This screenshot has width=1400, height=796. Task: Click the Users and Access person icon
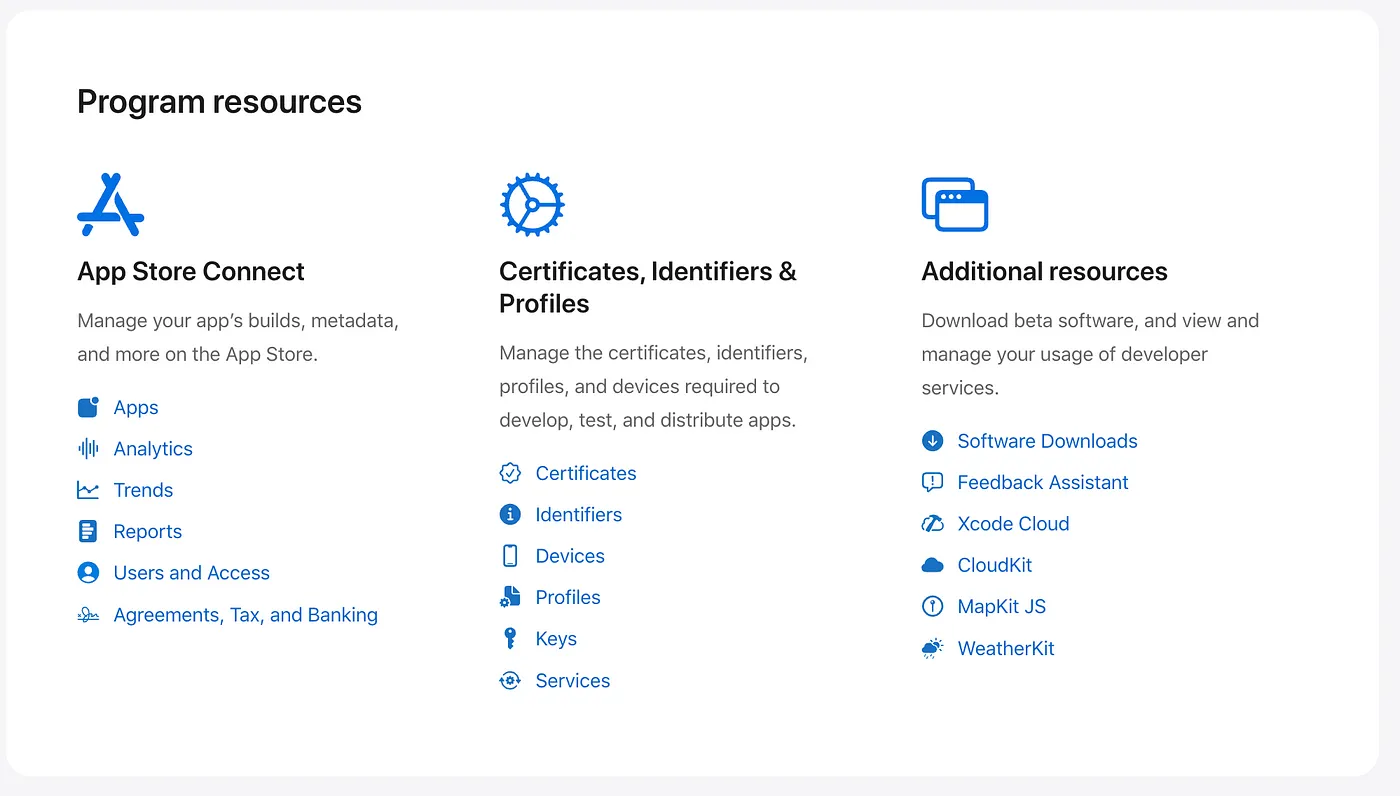88,572
